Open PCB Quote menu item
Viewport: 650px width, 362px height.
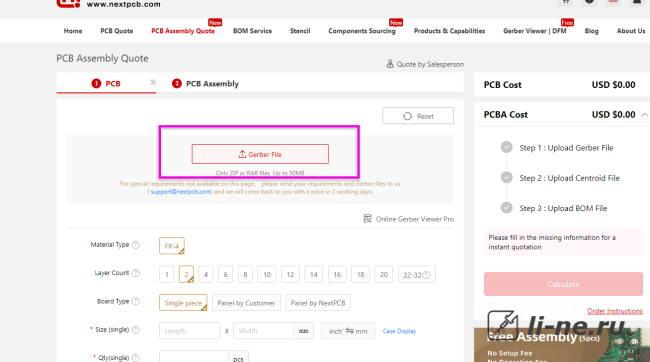[x=117, y=31]
